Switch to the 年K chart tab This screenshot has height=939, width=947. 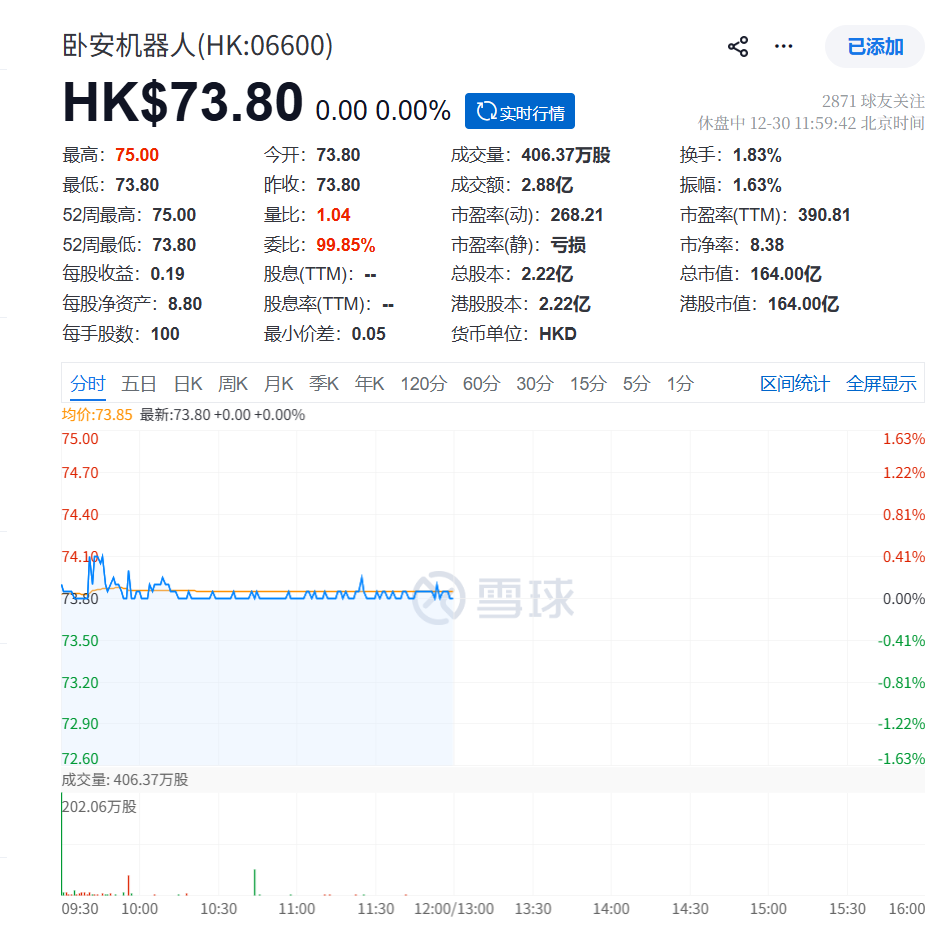coord(370,384)
